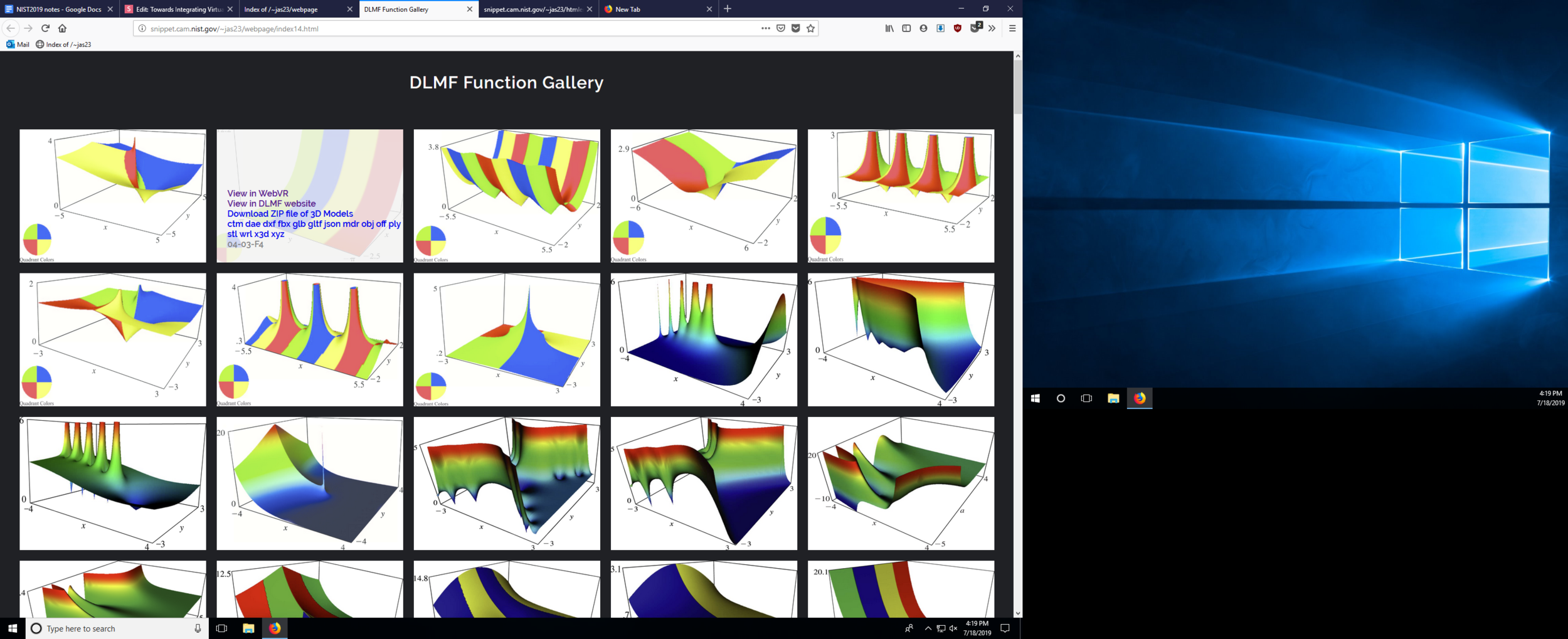Open the extension icon with badge 2
Screen dimensions: 1568x639
(975, 28)
